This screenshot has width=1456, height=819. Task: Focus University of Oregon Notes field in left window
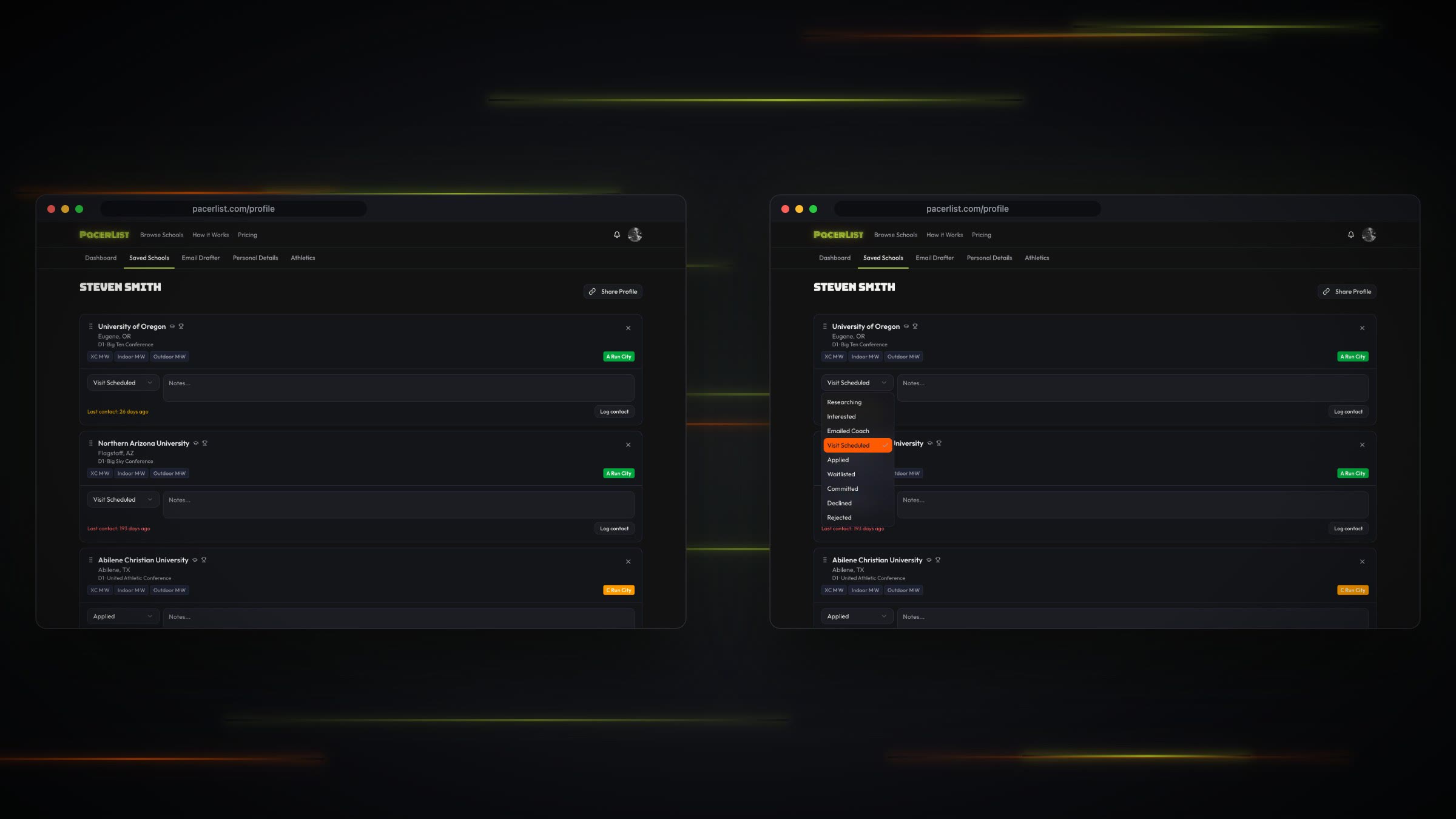pyautogui.click(x=399, y=388)
